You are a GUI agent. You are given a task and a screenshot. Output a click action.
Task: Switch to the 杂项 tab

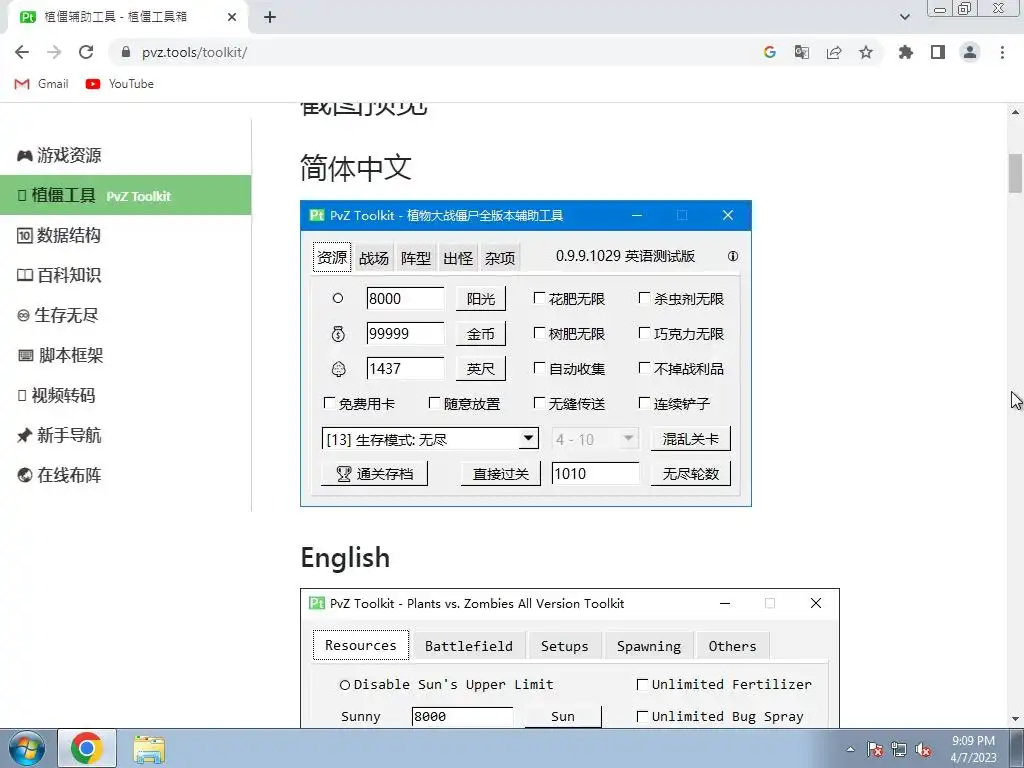pyautogui.click(x=500, y=258)
